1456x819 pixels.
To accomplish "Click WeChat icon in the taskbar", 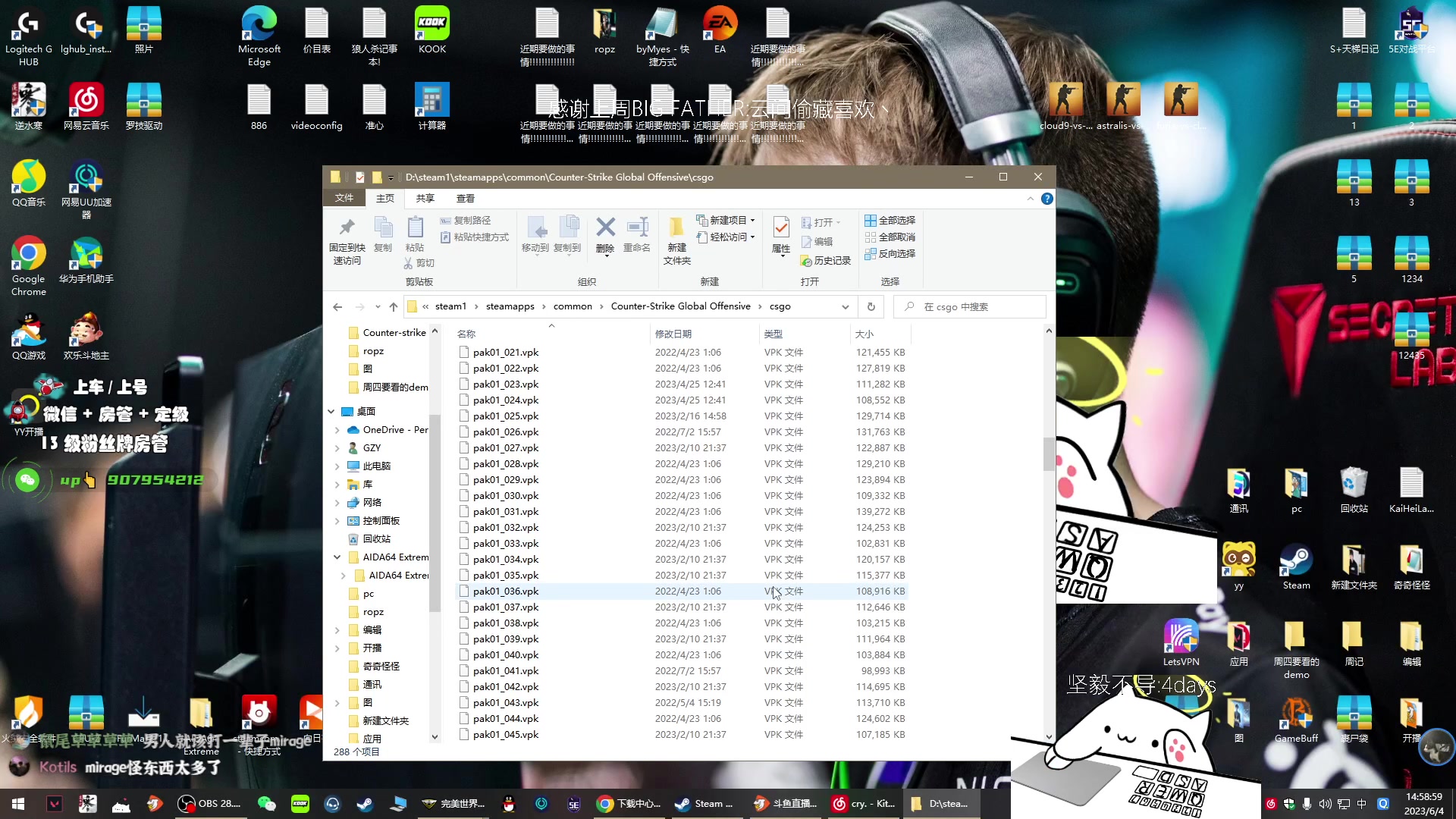I will (x=266, y=804).
